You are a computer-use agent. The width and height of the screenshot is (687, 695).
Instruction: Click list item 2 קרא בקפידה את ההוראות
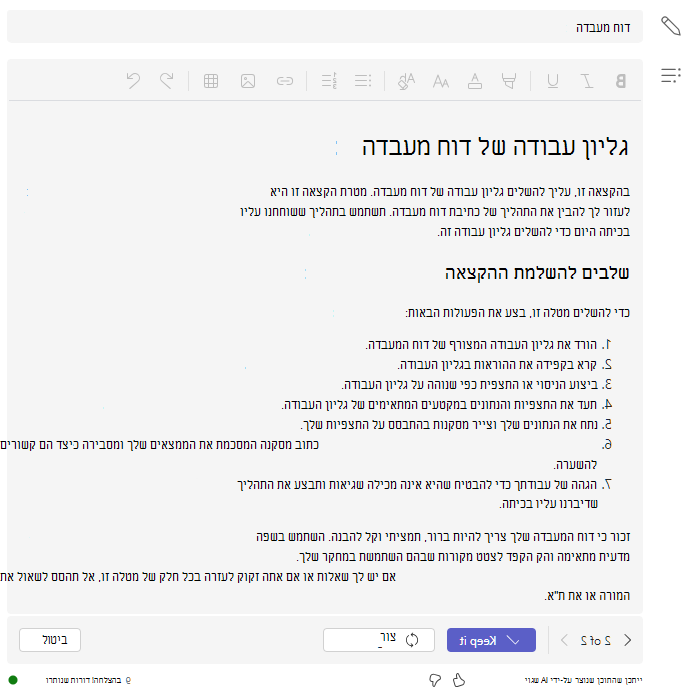(497, 364)
